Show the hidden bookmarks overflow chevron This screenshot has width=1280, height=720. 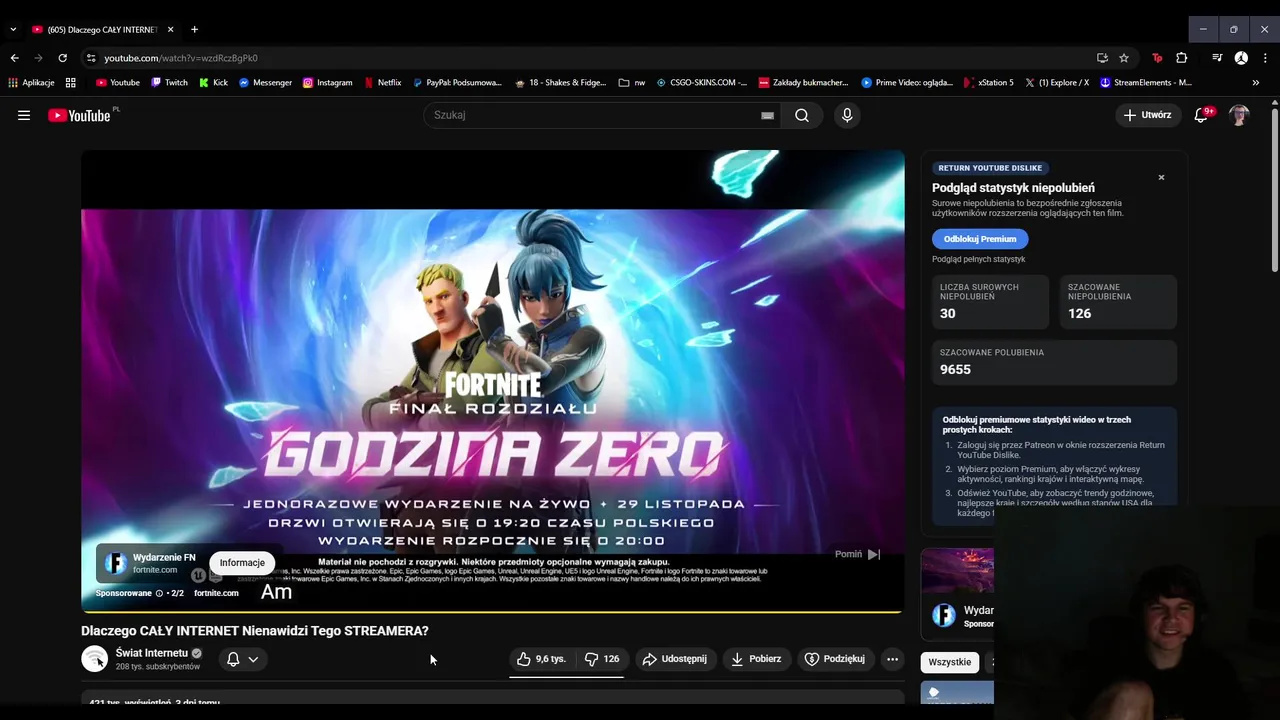tap(1256, 83)
